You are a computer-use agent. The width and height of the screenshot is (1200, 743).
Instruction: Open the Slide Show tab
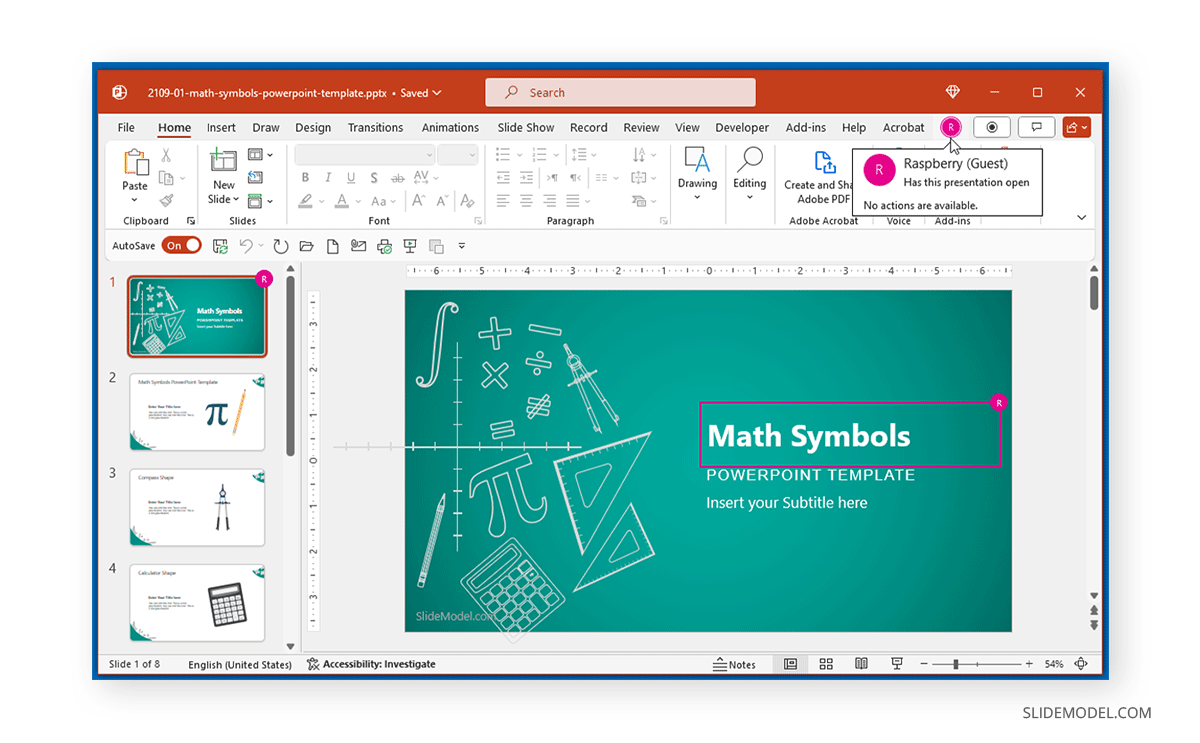(x=526, y=127)
